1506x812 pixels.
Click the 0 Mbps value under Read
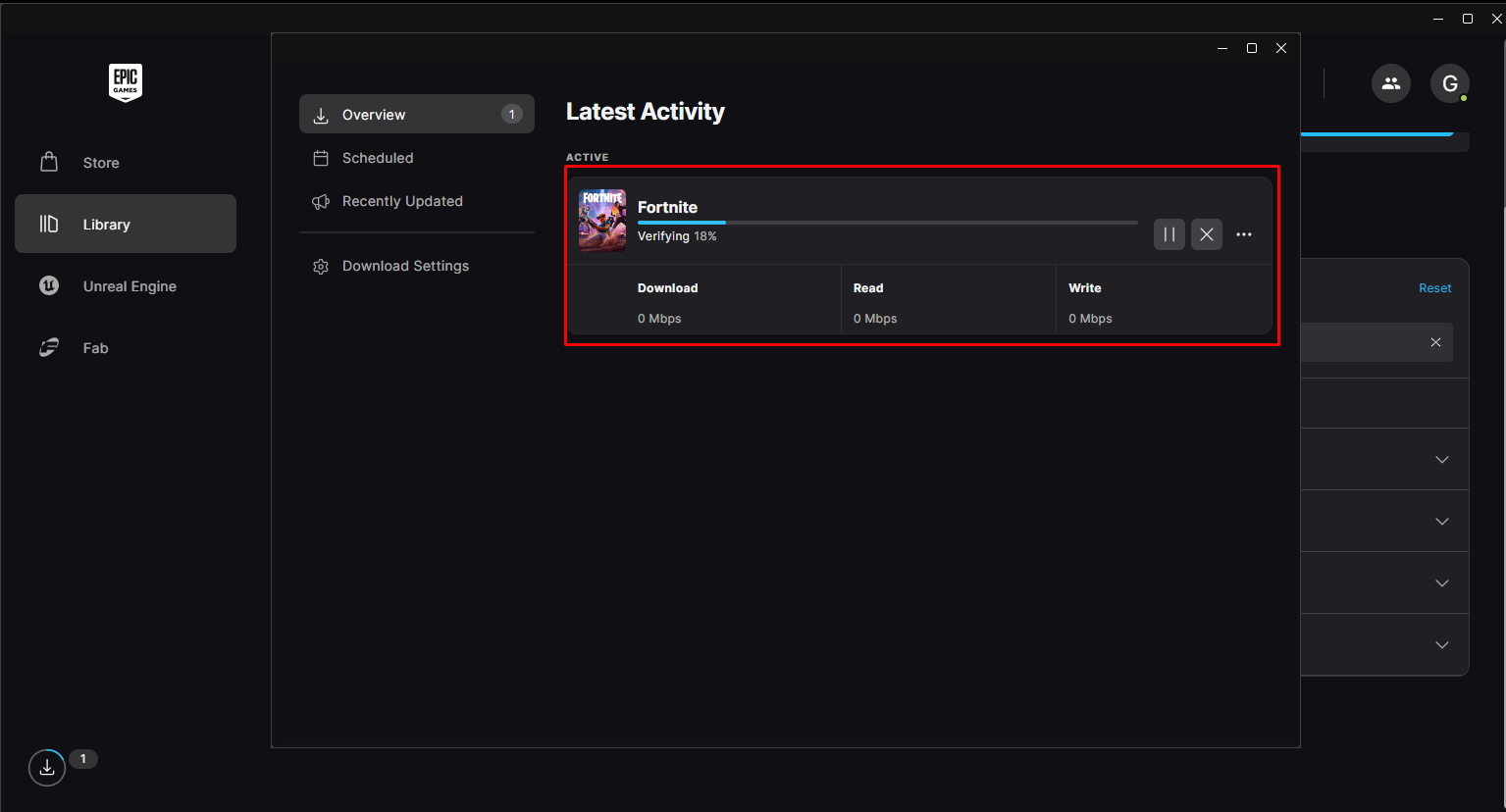pyautogui.click(x=875, y=319)
